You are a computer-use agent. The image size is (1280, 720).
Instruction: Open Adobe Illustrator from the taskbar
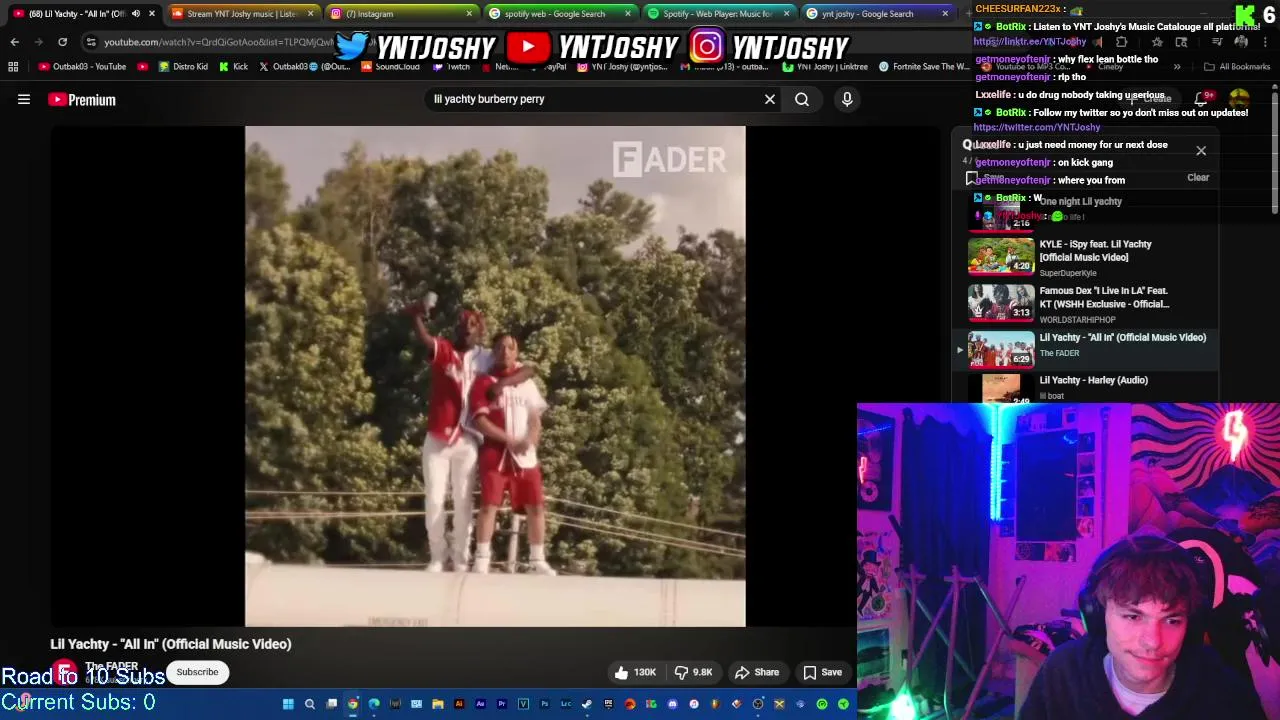point(459,704)
